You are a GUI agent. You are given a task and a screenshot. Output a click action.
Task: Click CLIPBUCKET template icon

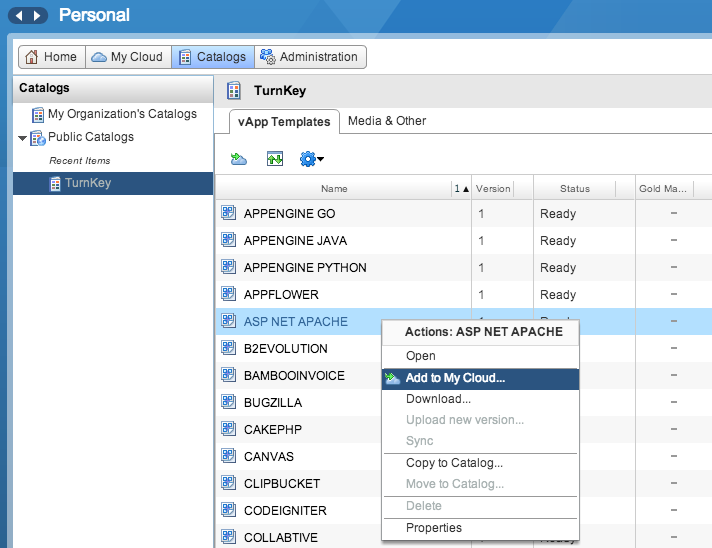tap(228, 482)
